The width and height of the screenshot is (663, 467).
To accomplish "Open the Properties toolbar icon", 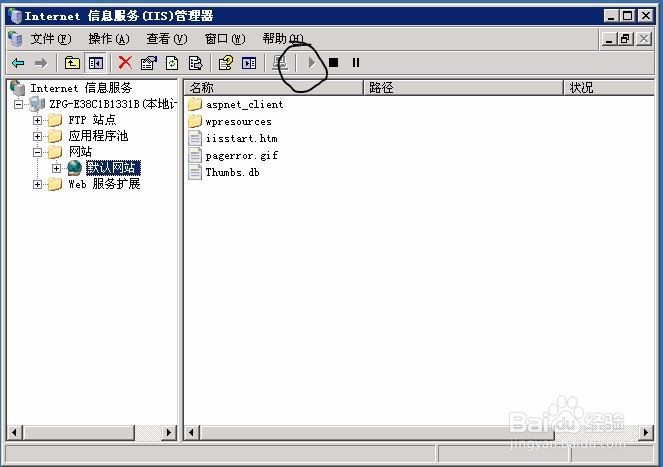I will 148,63.
